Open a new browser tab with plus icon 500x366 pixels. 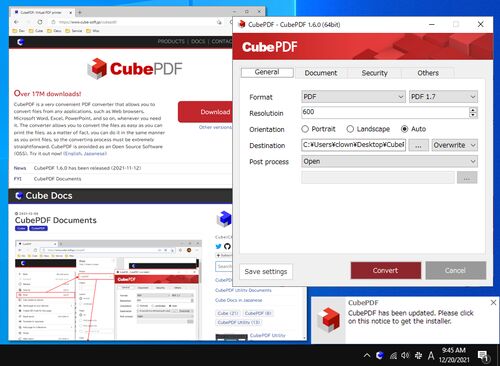pyautogui.click(x=80, y=12)
